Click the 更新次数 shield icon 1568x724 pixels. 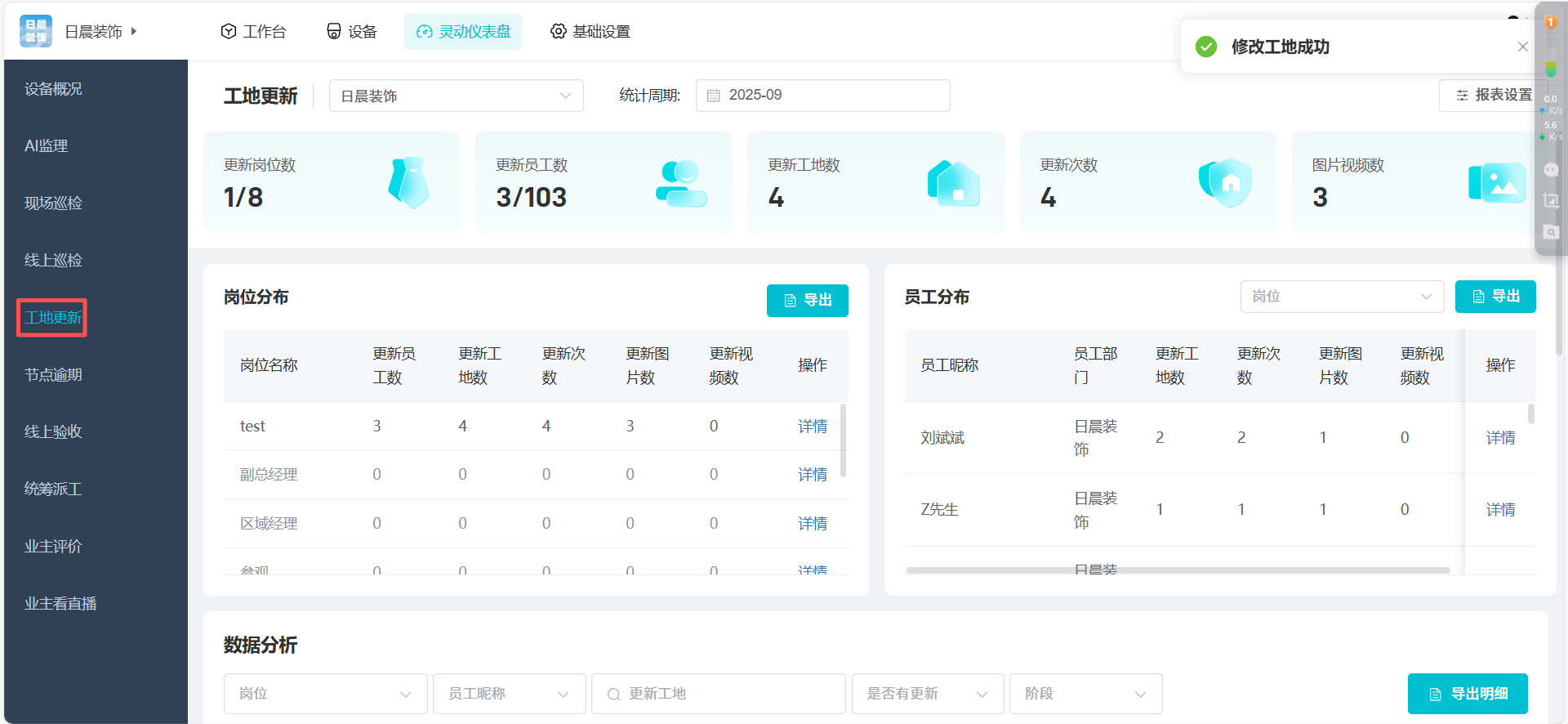[1225, 183]
